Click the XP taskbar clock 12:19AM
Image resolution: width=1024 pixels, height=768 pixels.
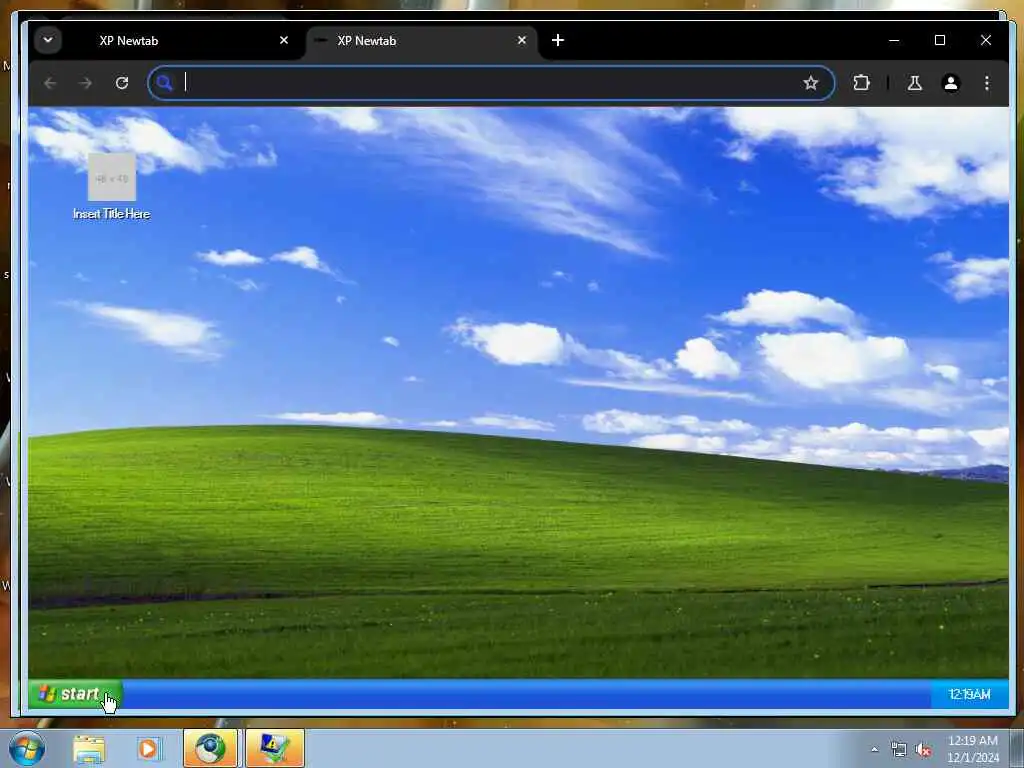(969, 694)
